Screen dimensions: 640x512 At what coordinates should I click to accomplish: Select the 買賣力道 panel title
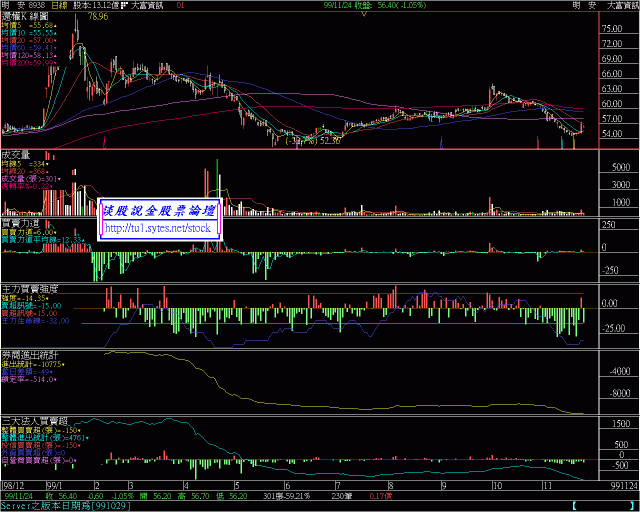(x=20, y=223)
